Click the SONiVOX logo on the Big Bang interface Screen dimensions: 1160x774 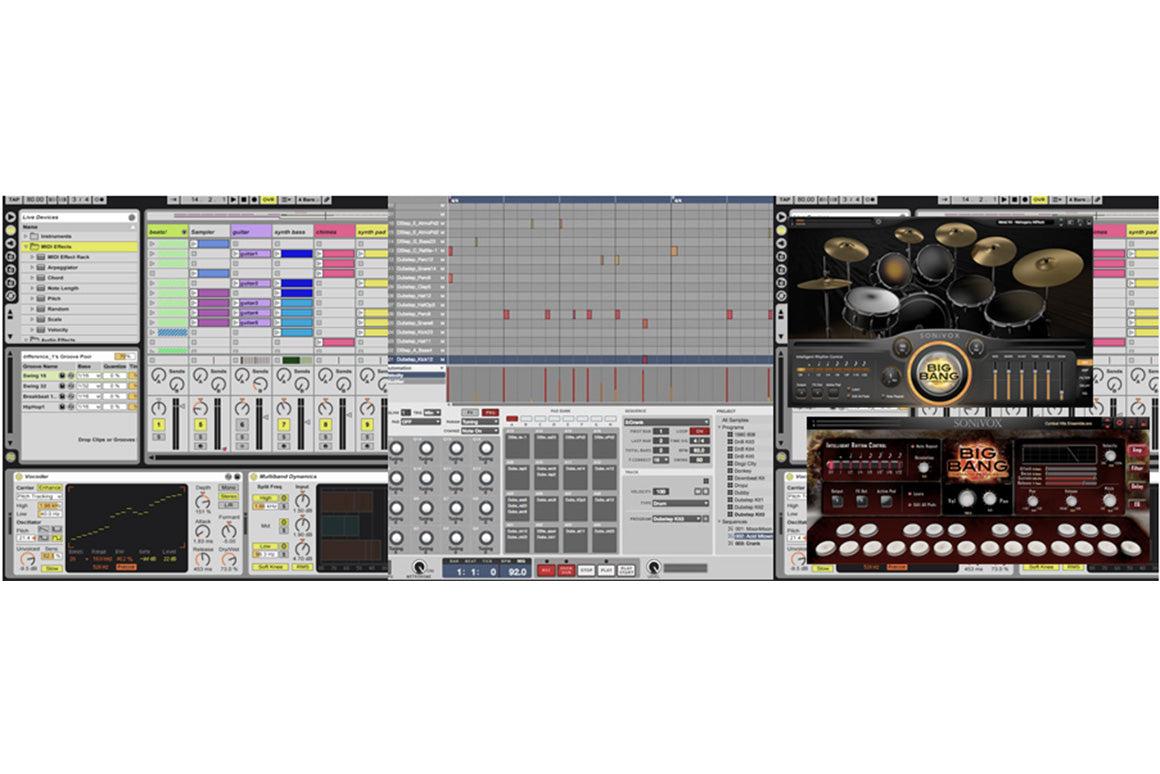pyautogui.click(x=977, y=425)
